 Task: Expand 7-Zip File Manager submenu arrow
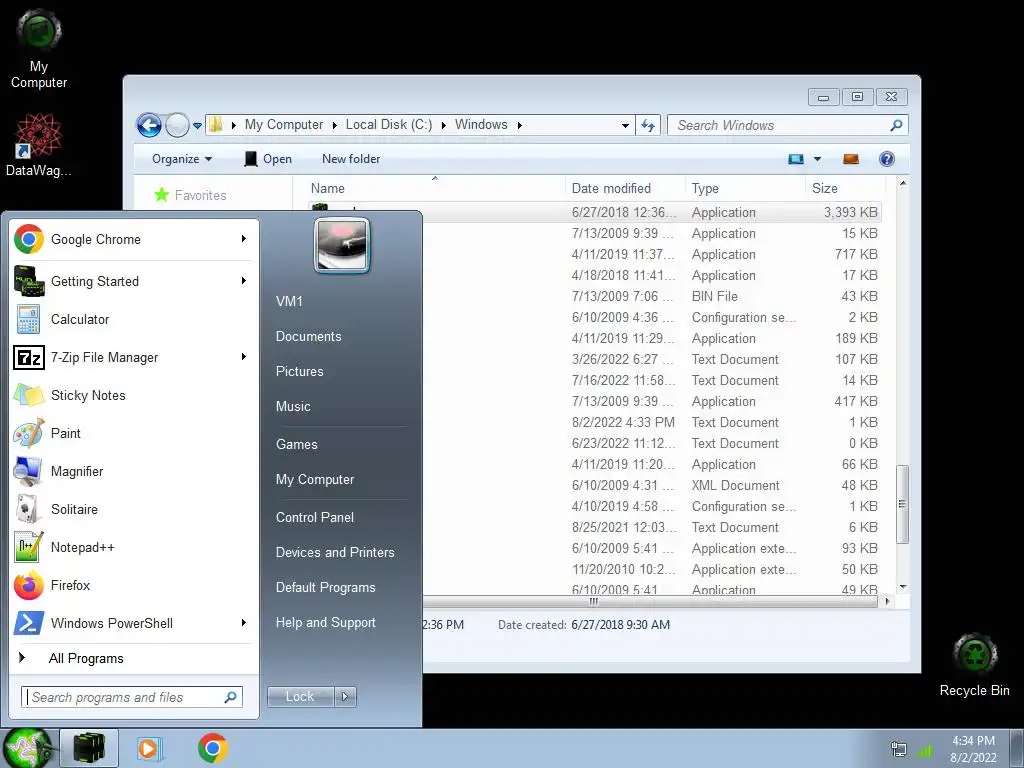(244, 357)
